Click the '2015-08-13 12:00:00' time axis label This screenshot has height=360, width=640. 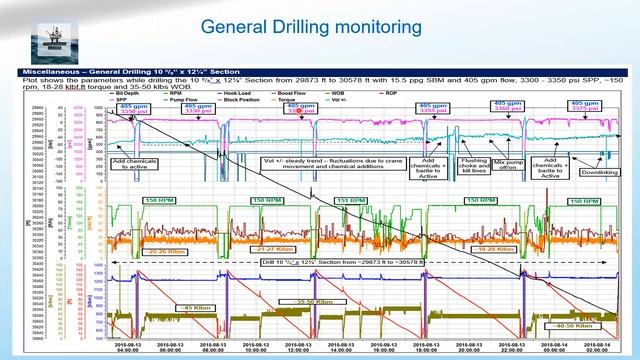(x=298, y=347)
